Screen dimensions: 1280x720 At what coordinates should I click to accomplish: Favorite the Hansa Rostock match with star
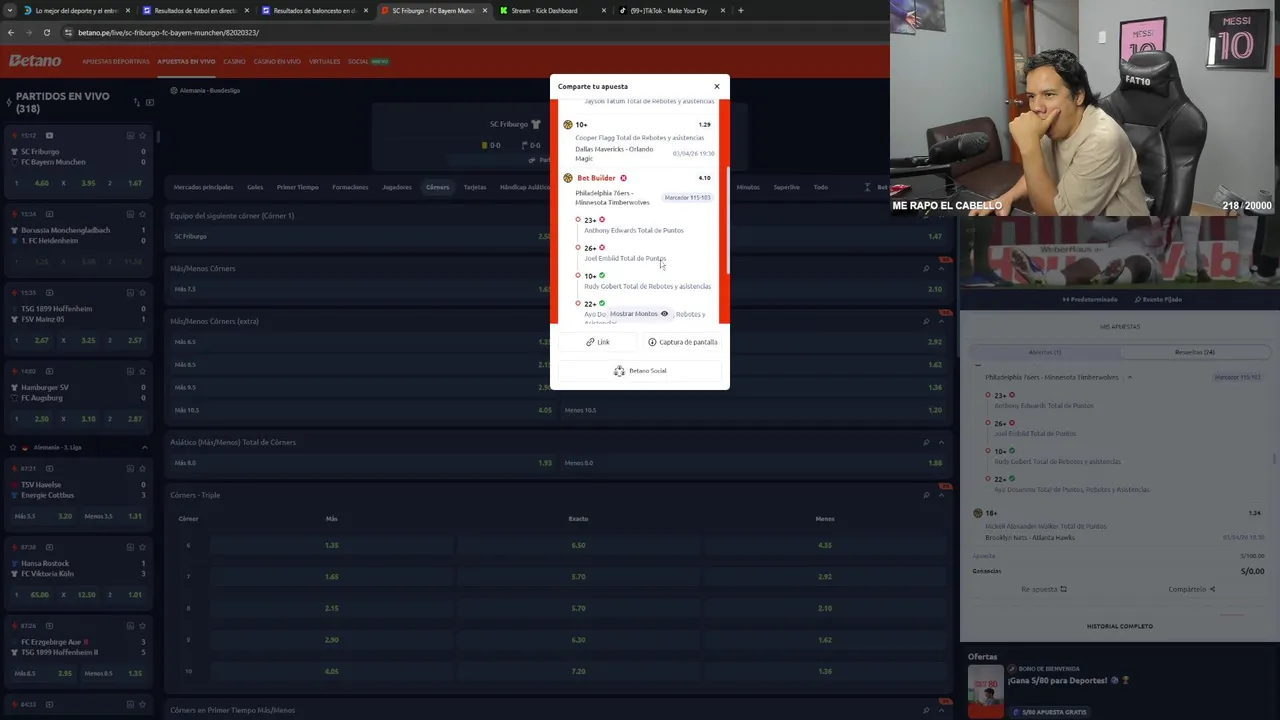coord(143,547)
